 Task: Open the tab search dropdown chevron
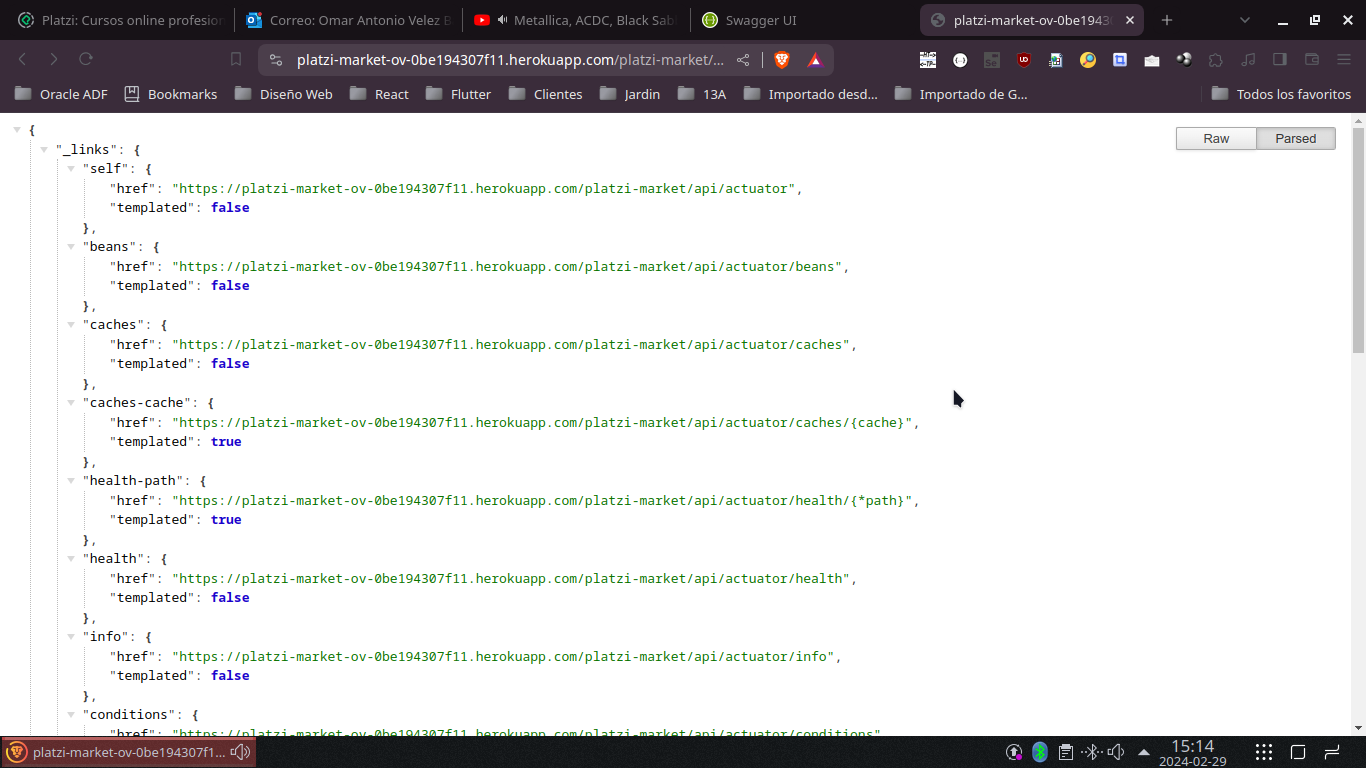(1245, 20)
